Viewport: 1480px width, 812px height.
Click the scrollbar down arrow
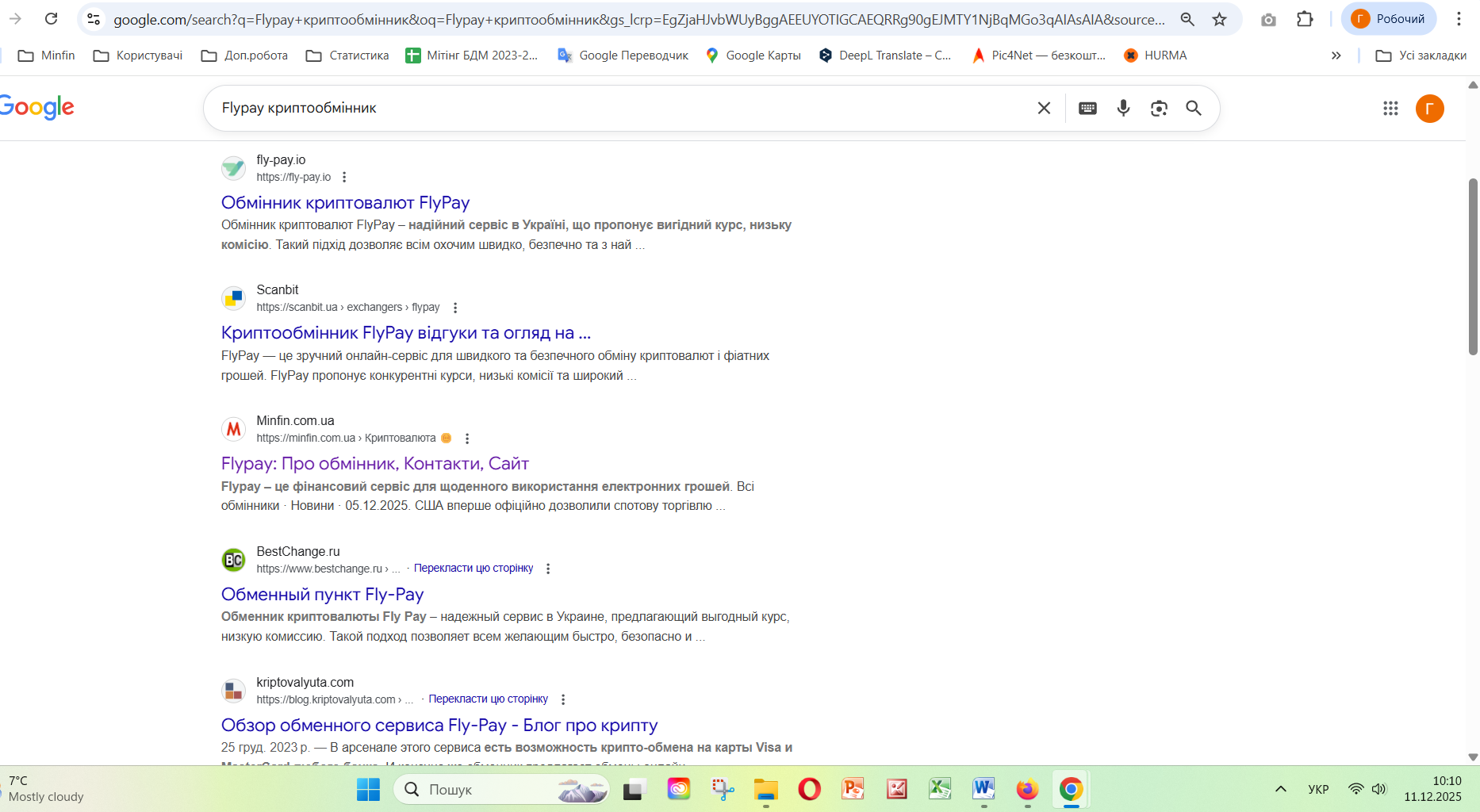pos(1473,757)
